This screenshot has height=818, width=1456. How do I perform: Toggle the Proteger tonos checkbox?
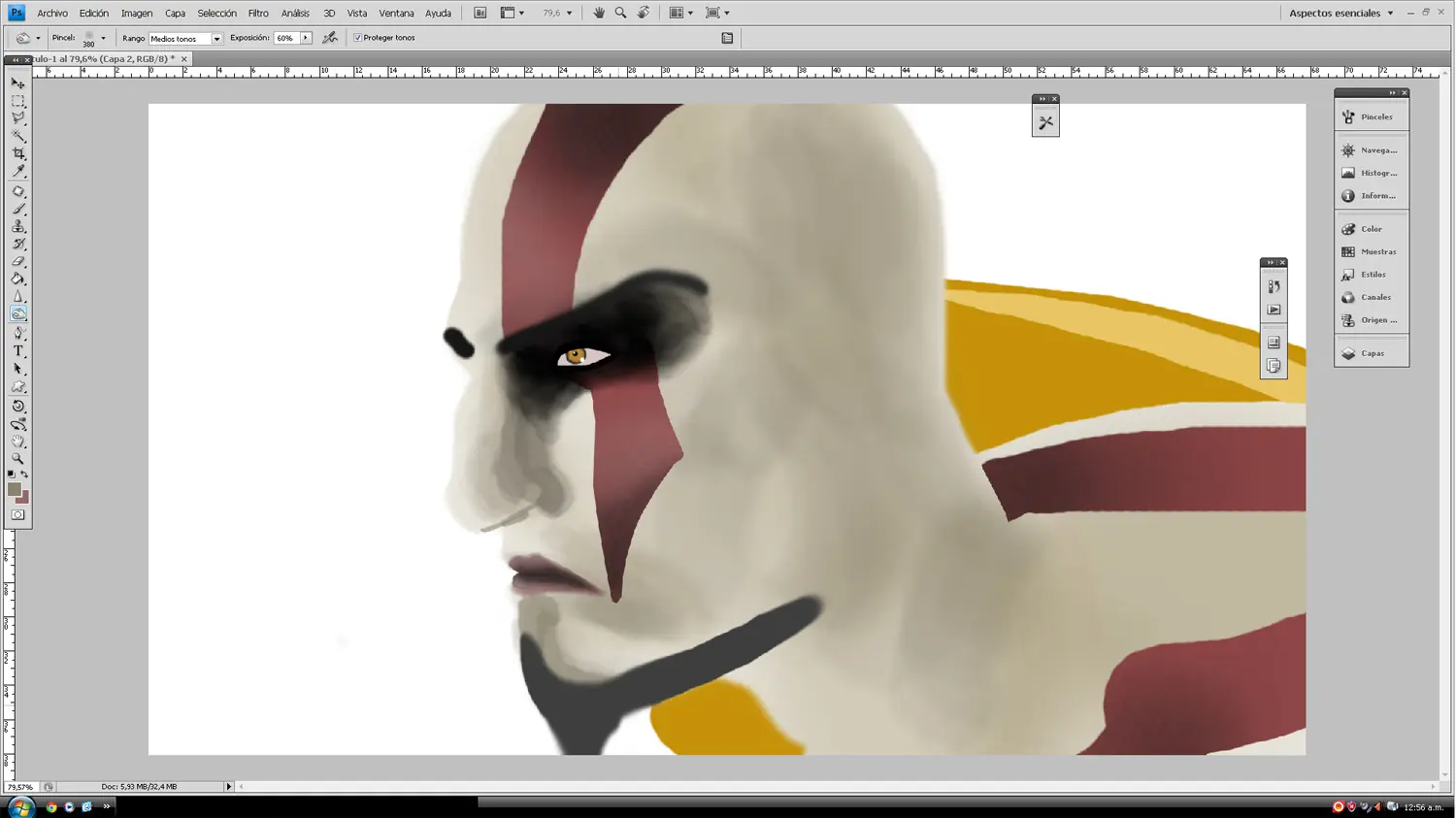point(357,38)
